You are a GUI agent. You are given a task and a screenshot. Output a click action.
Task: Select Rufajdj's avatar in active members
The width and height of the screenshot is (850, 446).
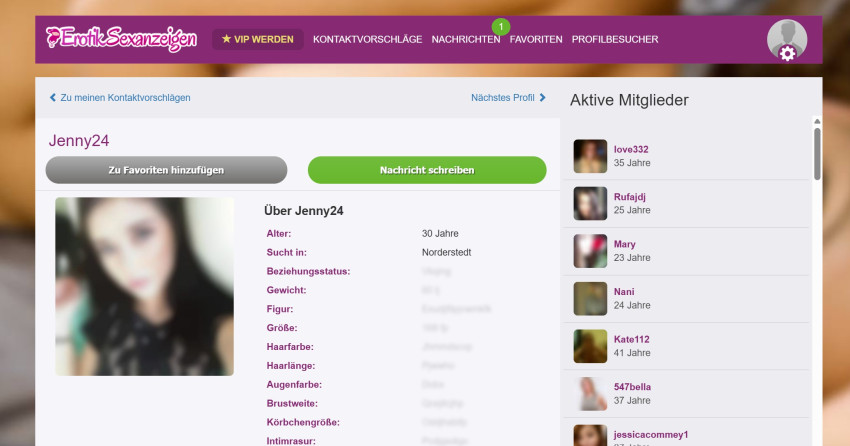pyautogui.click(x=590, y=203)
